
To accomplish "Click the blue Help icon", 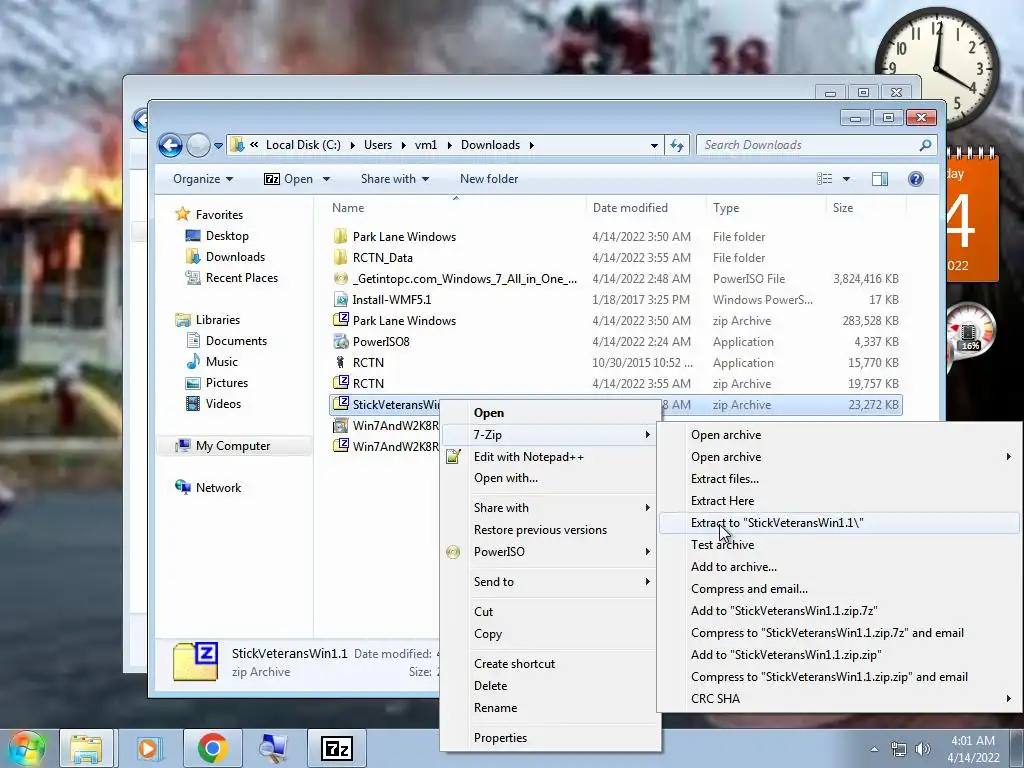I will [x=916, y=179].
